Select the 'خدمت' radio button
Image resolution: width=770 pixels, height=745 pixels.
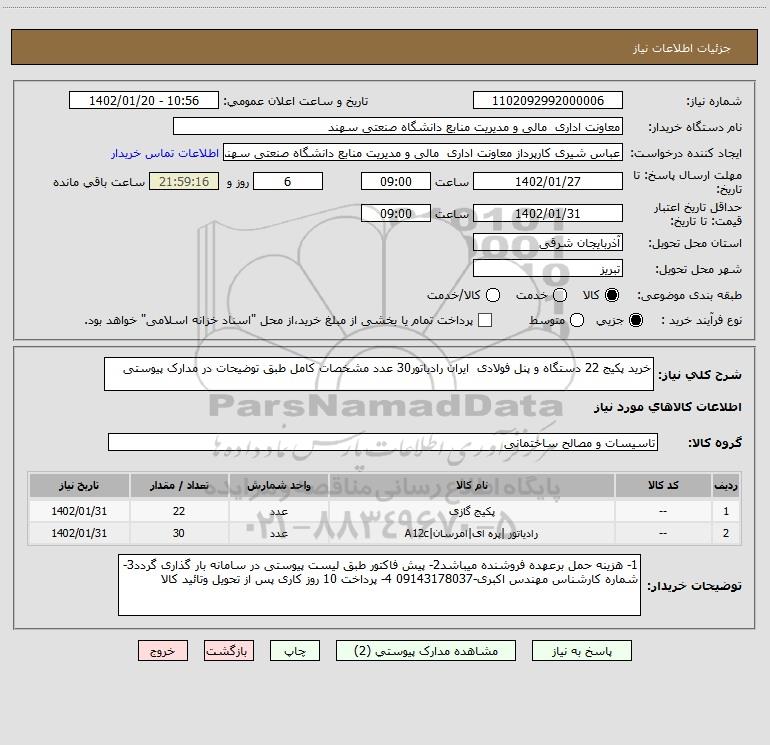point(560,295)
